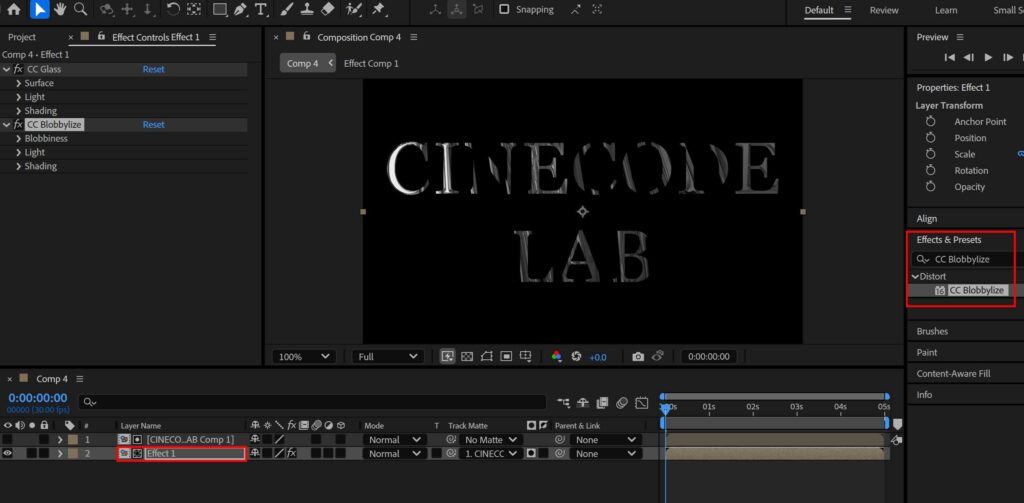Select the Type text tool
Viewport: 1024px width, 503px height.
point(261,9)
